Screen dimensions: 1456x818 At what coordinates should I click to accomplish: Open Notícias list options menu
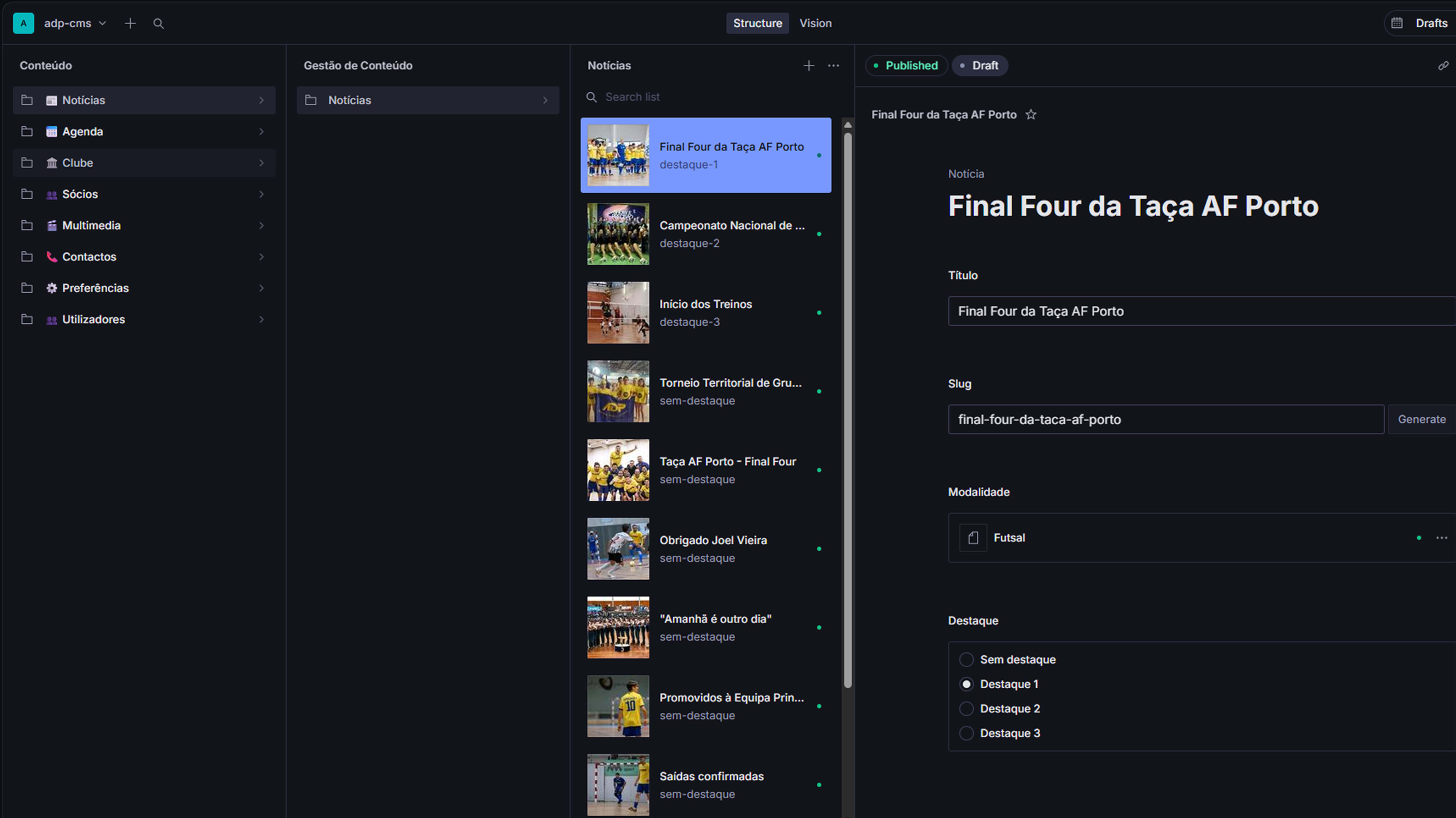pos(833,66)
